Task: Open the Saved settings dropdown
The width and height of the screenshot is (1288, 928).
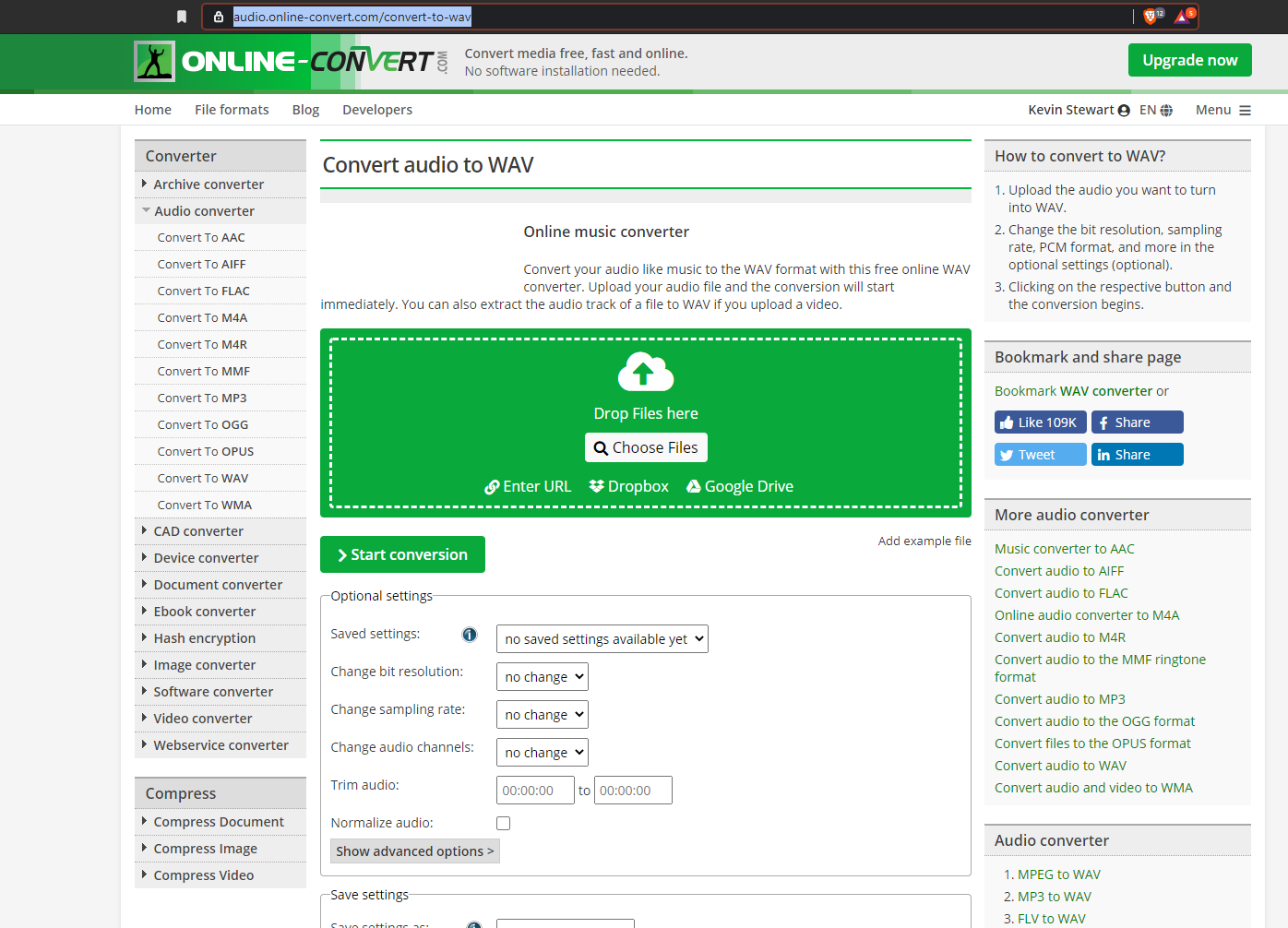Action: [x=602, y=639]
